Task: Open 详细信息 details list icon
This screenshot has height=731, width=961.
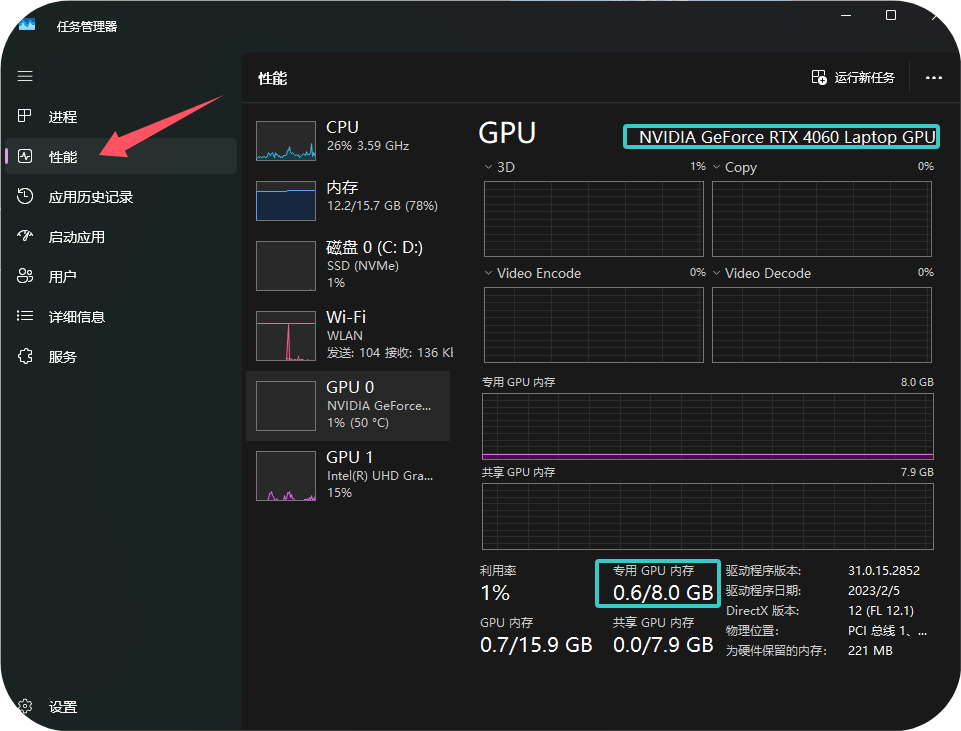Action: pyautogui.click(x=25, y=316)
